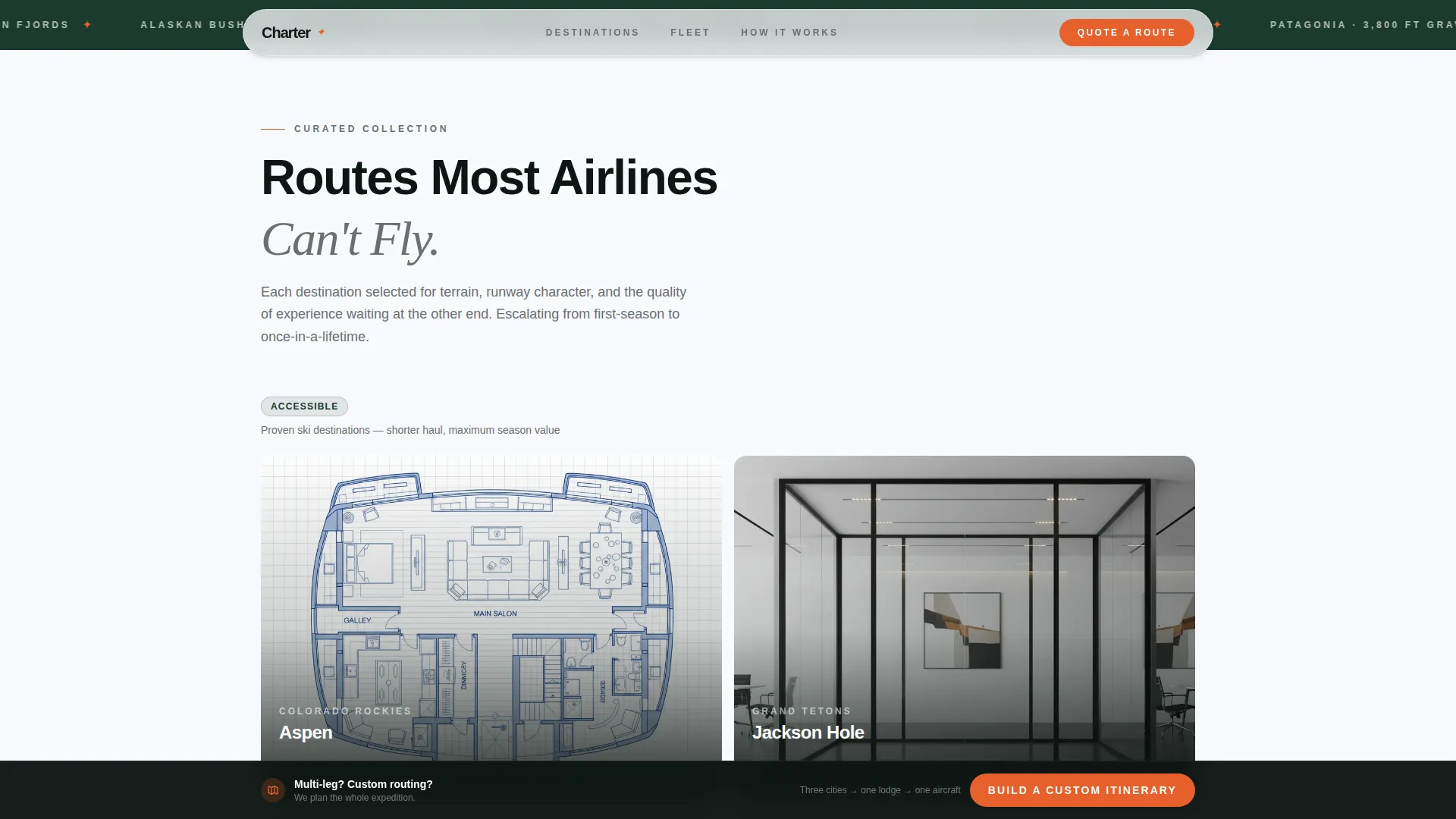Click the Patagonia 3,800 ft ticker text

pos(1362,25)
